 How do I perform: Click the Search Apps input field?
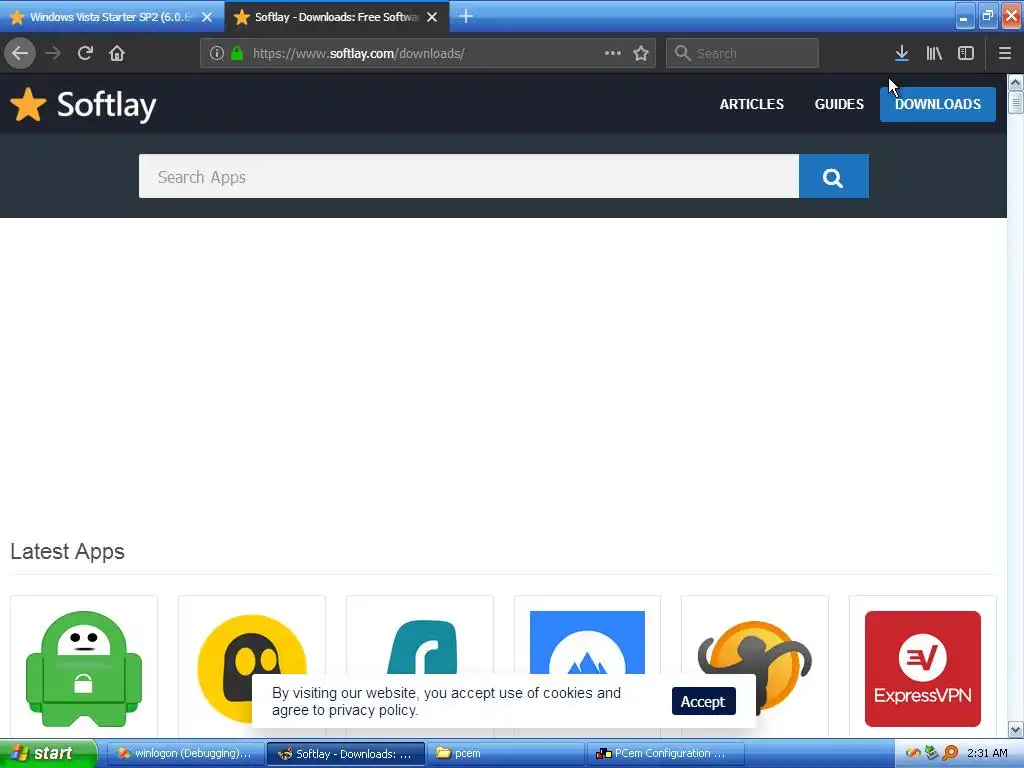tap(469, 176)
